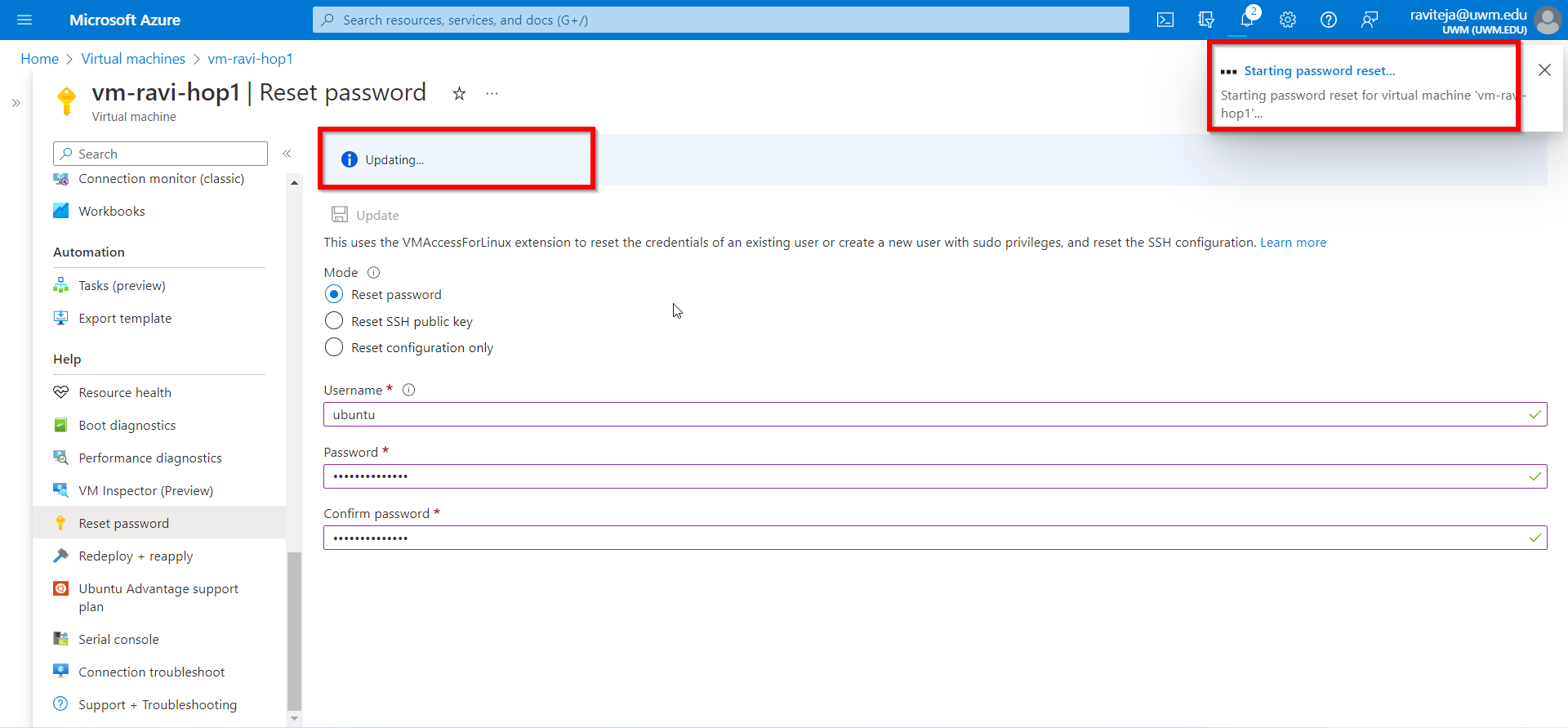Viewport: 1568px width, 728px height.
Task: Click the Resource health heart icon
Action: (x=61, y=392)
